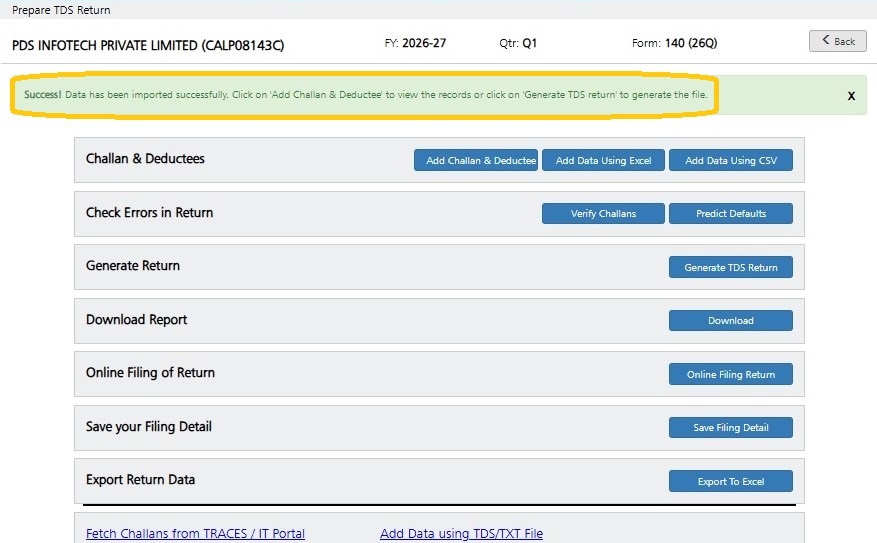Open Add Challan & Deductee
This screenshot has width=877, height=543.
(475, 160)
